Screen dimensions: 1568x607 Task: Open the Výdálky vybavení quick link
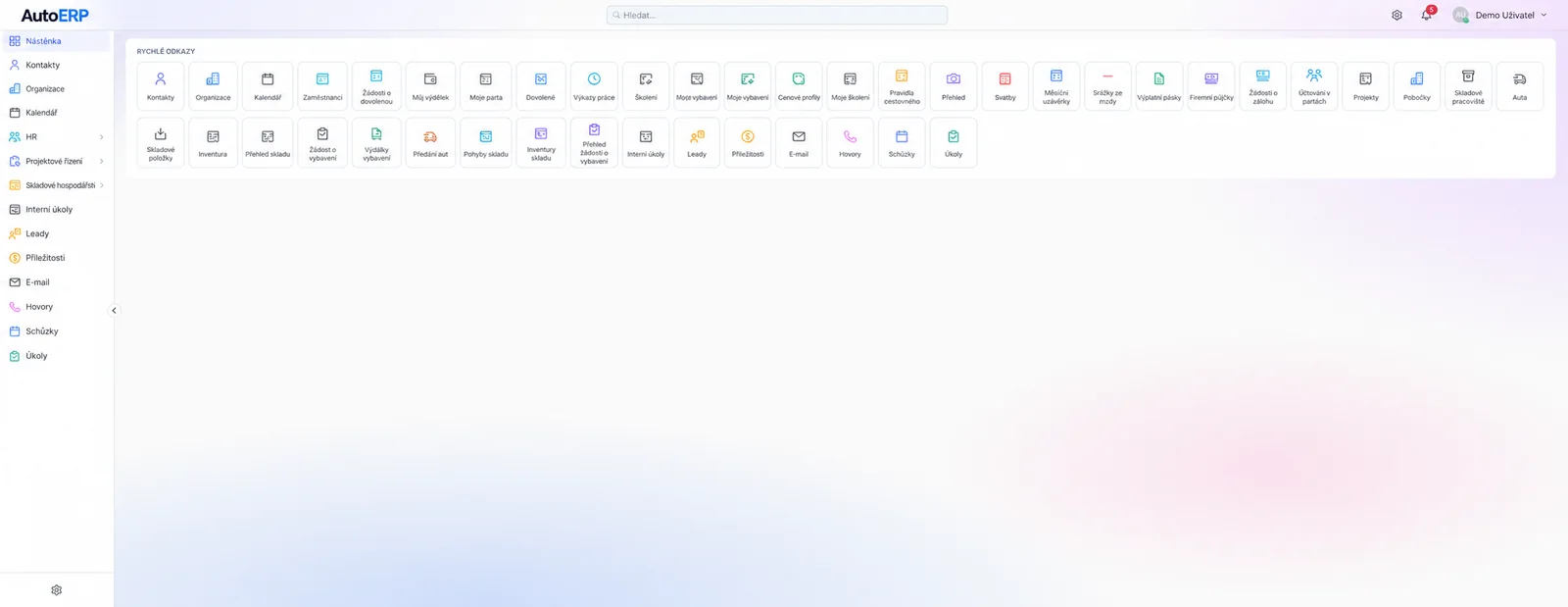[376, 143]
